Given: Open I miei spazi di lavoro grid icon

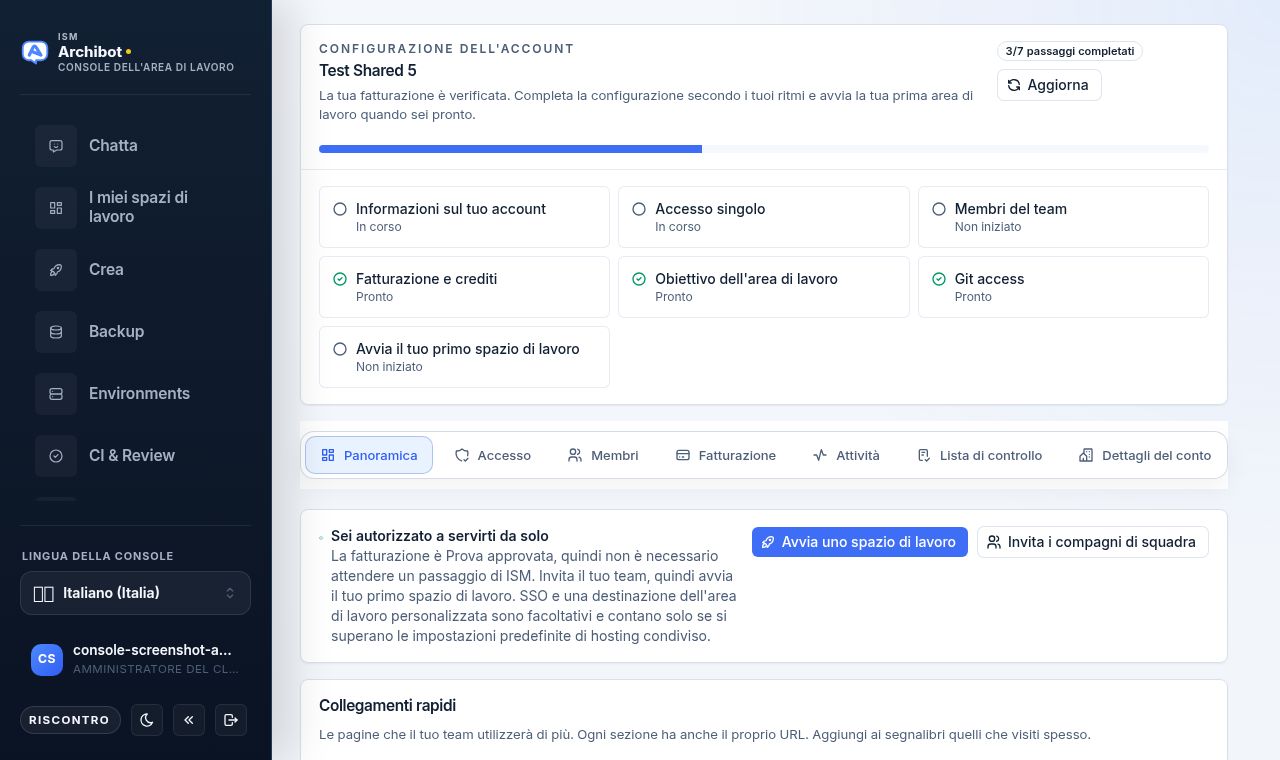Looking at the screenshot, I should (56, 208).
